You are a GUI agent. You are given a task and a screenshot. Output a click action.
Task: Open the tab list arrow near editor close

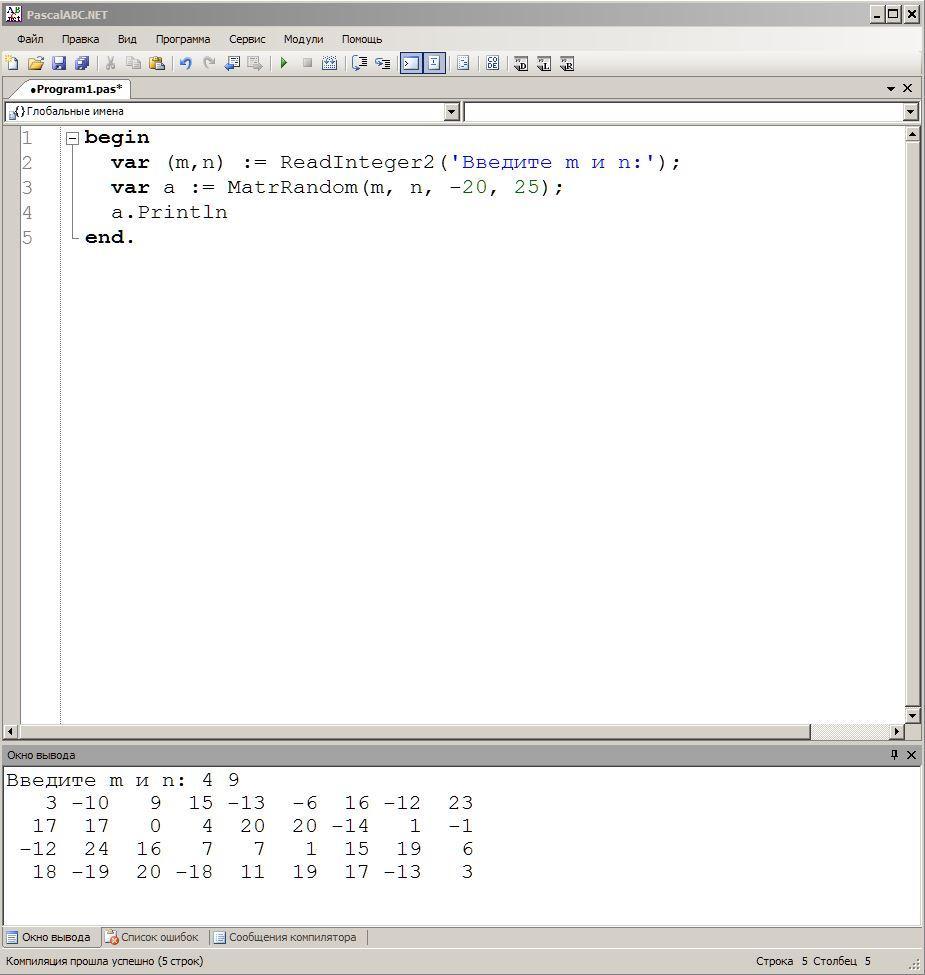point(891,89)
